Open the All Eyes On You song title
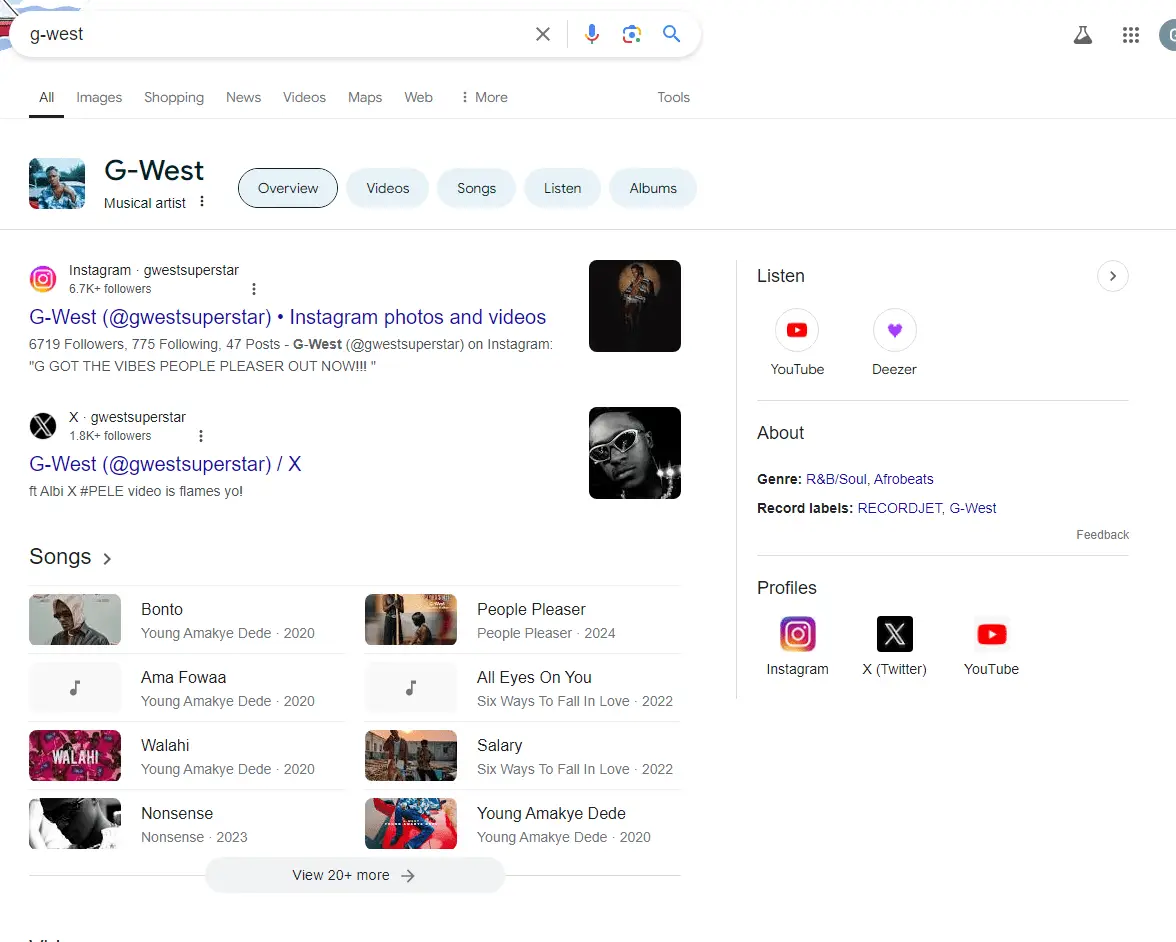 coord(534,678)
